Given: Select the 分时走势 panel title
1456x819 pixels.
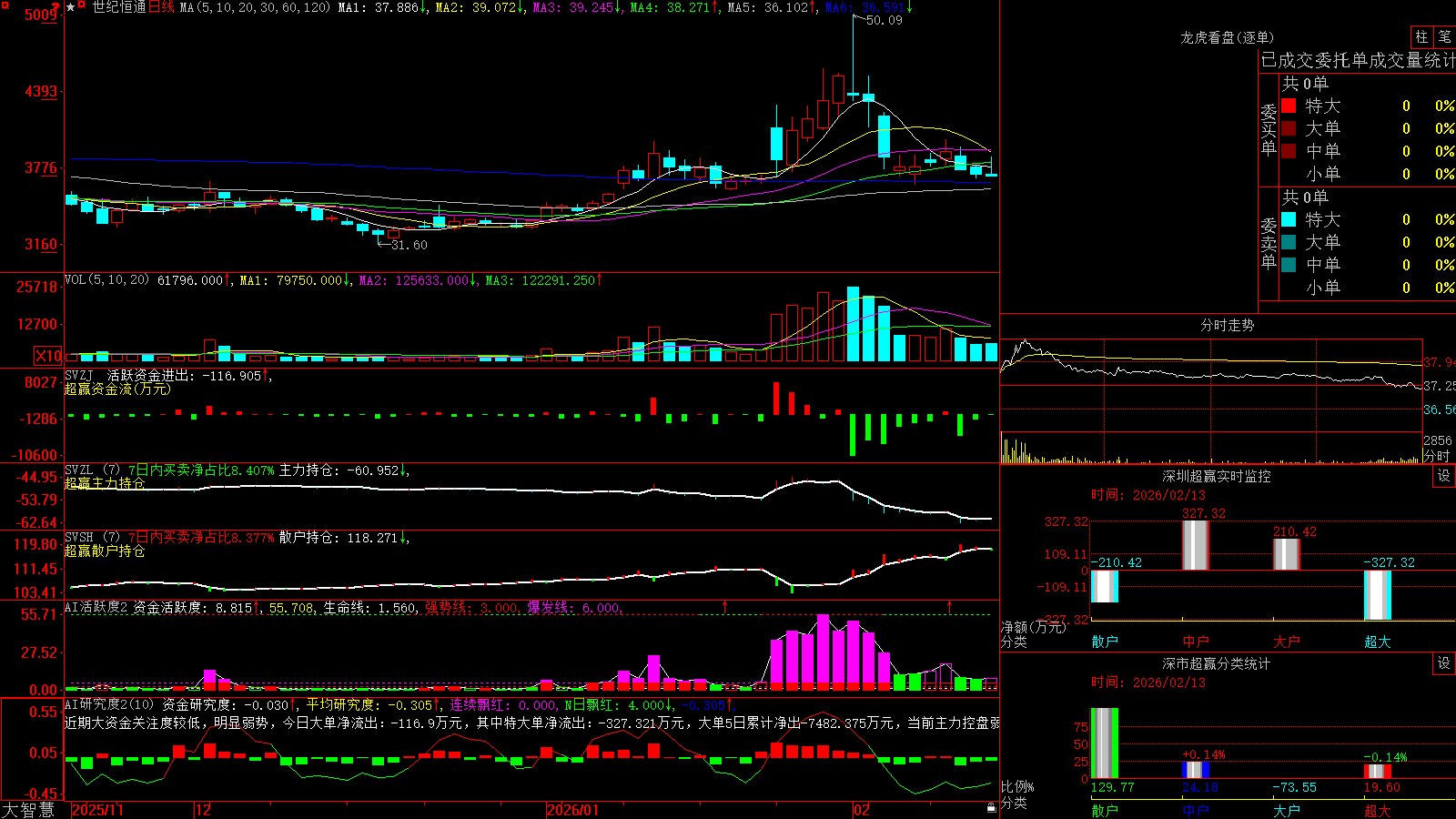Looking at the screenshot, I should [1227, 325].
